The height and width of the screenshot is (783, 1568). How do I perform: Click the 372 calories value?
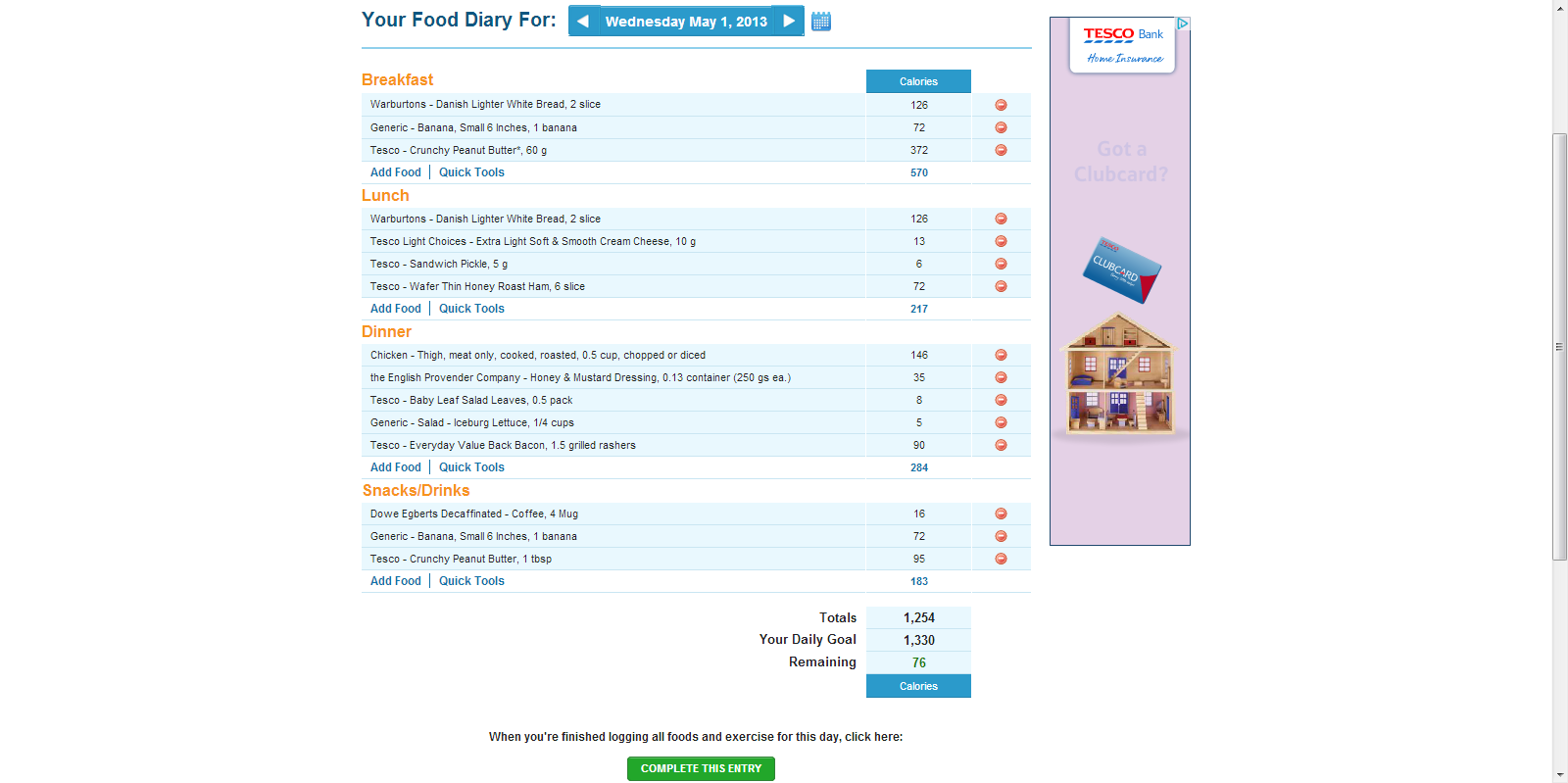(918, 150)
